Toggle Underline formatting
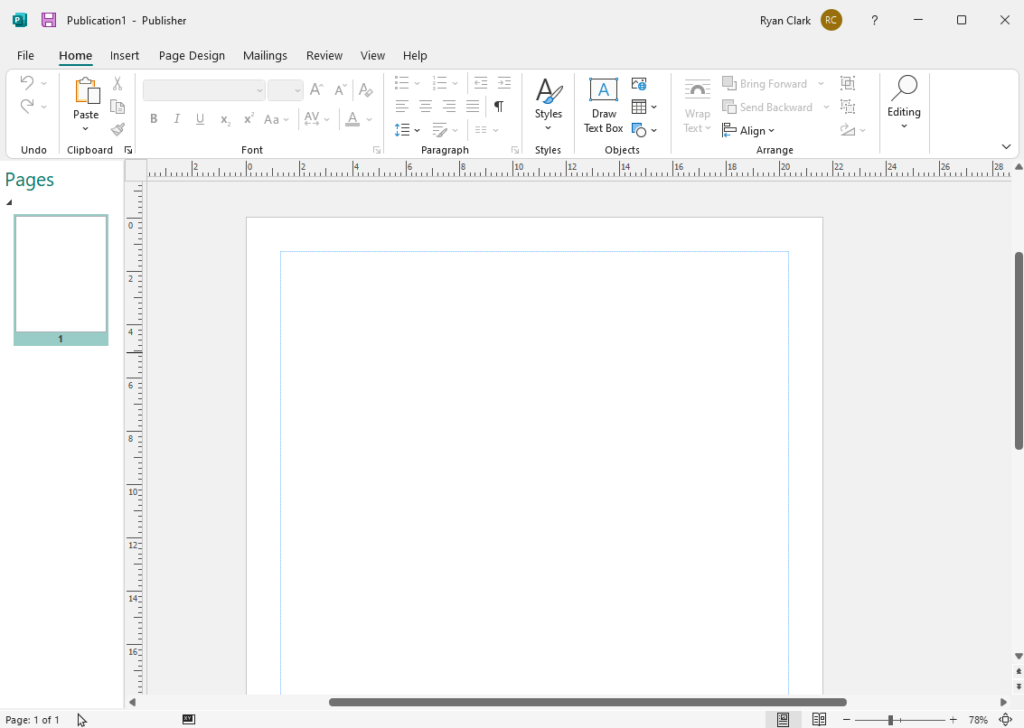 200,119
